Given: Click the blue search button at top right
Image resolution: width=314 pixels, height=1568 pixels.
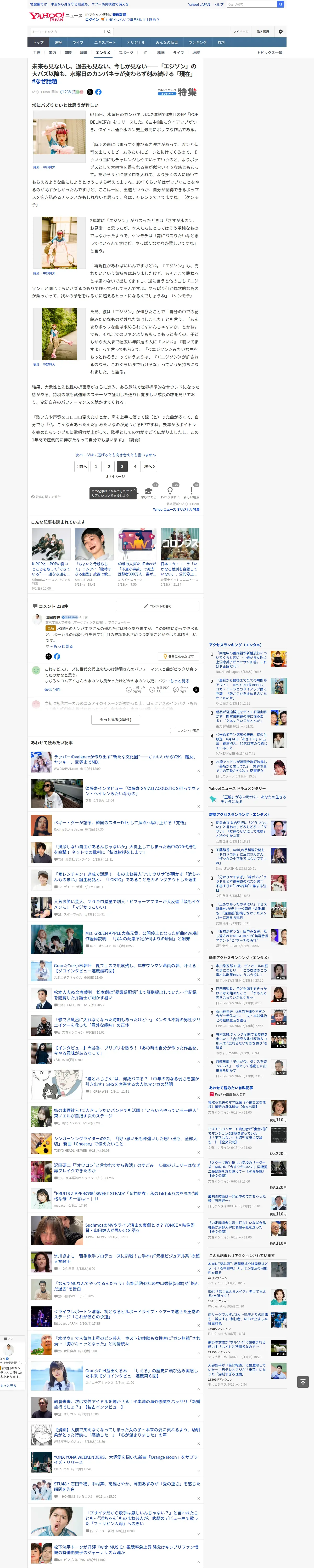Looking at the screenshot, I should pyautogui.click(x=281, y=4).
